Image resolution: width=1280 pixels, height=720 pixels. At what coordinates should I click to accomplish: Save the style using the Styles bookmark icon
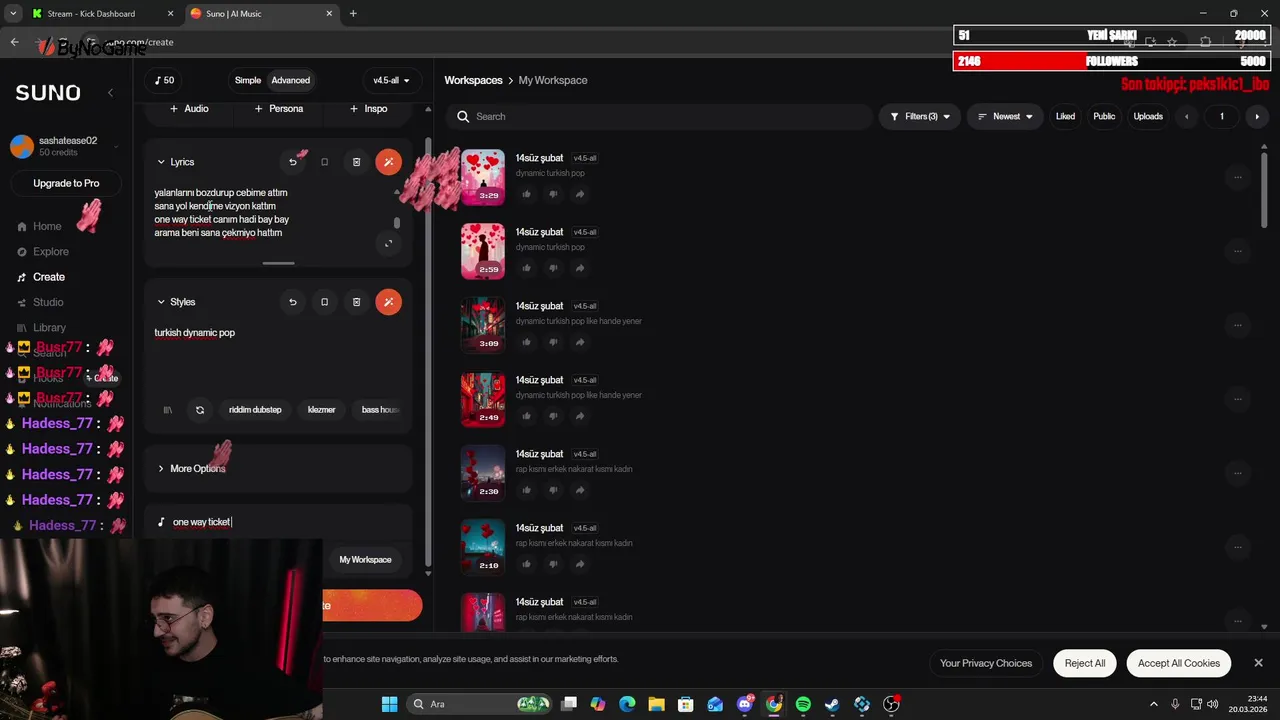pyautogui.click(x=324, y=302)
